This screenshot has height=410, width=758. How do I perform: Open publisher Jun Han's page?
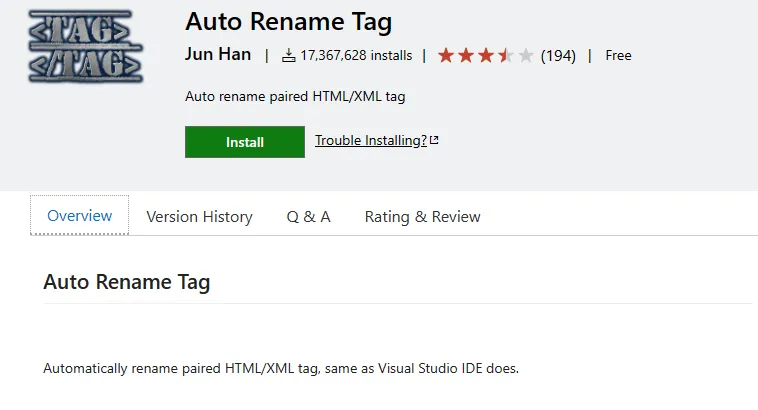(218, 54)
